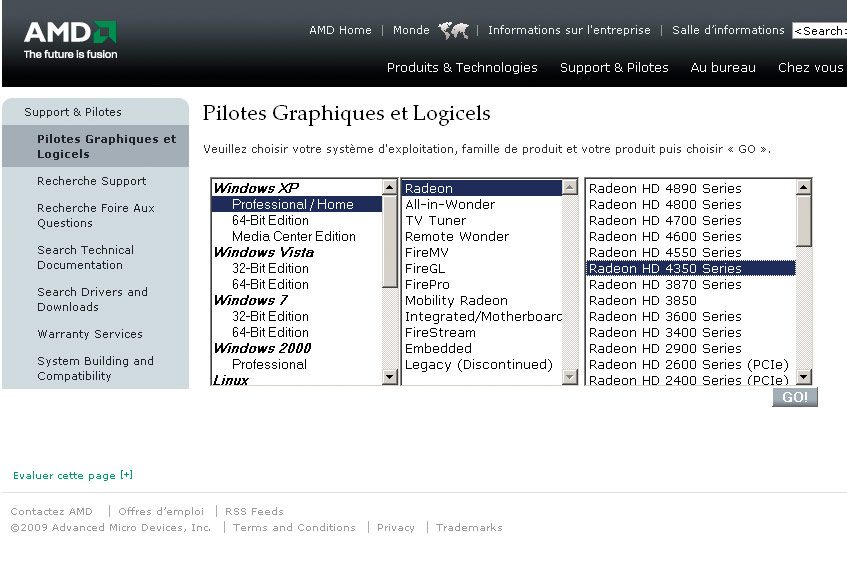Select Support & Pilotes sidebar heading

point(73,112)
